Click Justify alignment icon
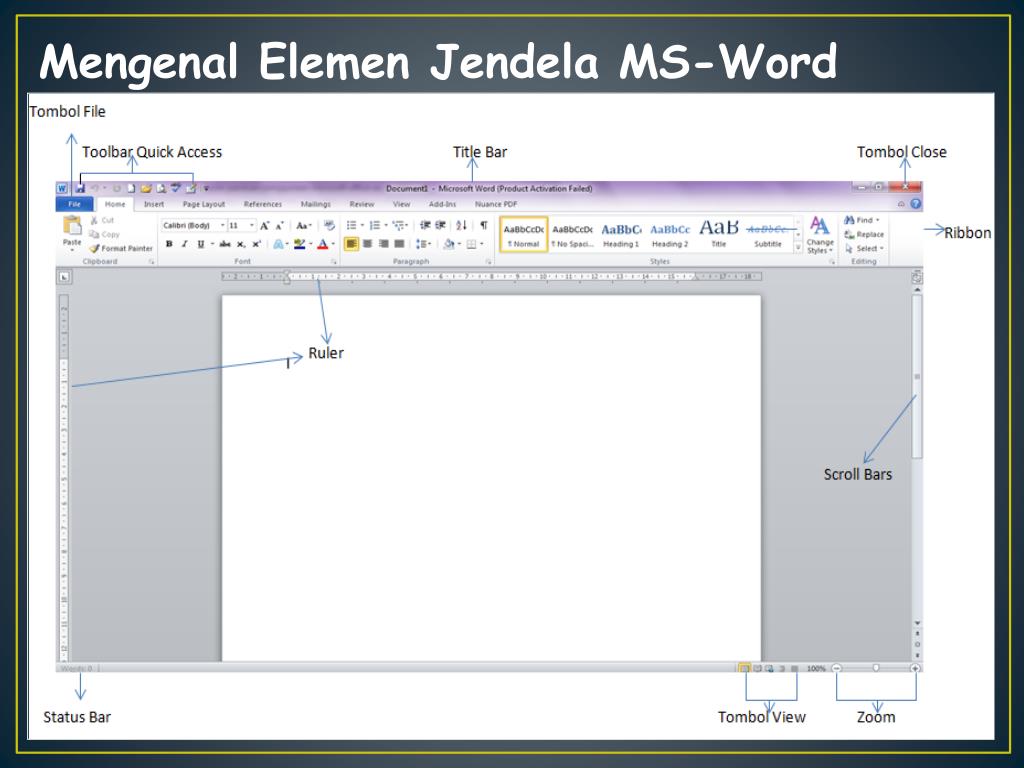1024x768 pixels. pyautogui.click(x=399, y=244)
